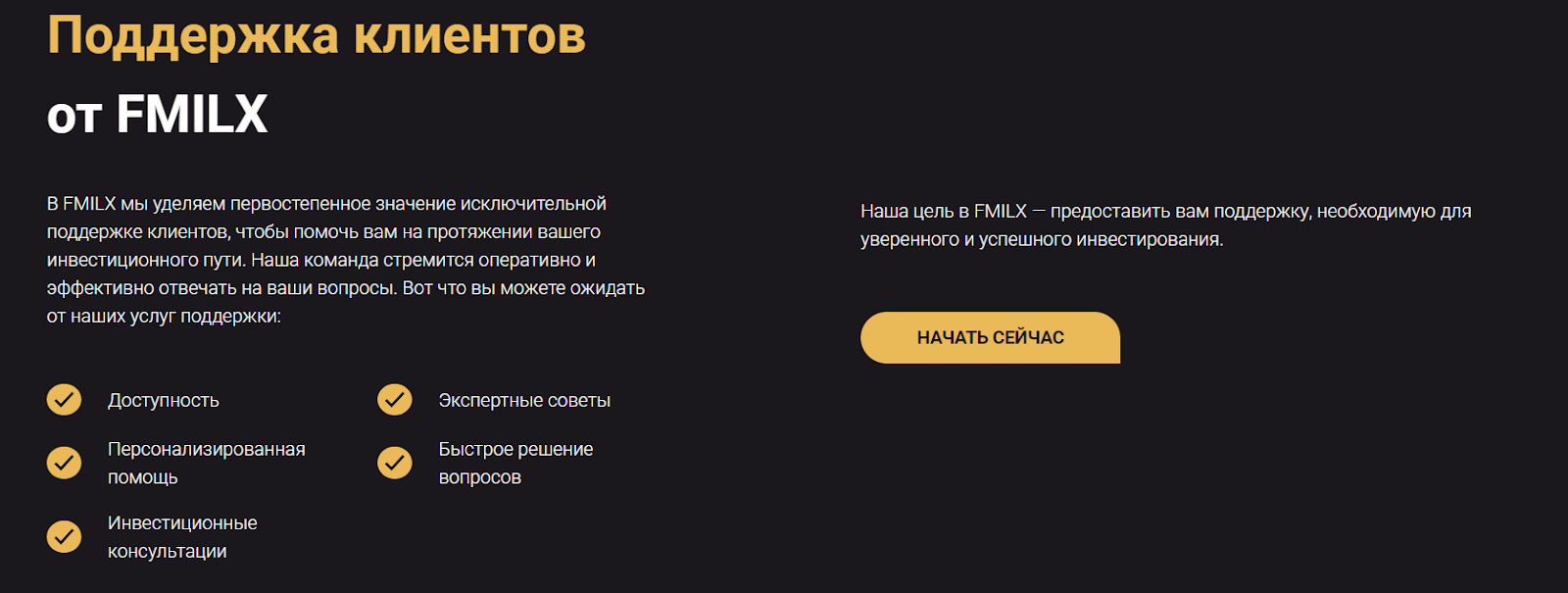Screen dimensions: 1568x593
Task: Select the Доступность list item text
Action: pyautogui.click(x=164, y=400)
